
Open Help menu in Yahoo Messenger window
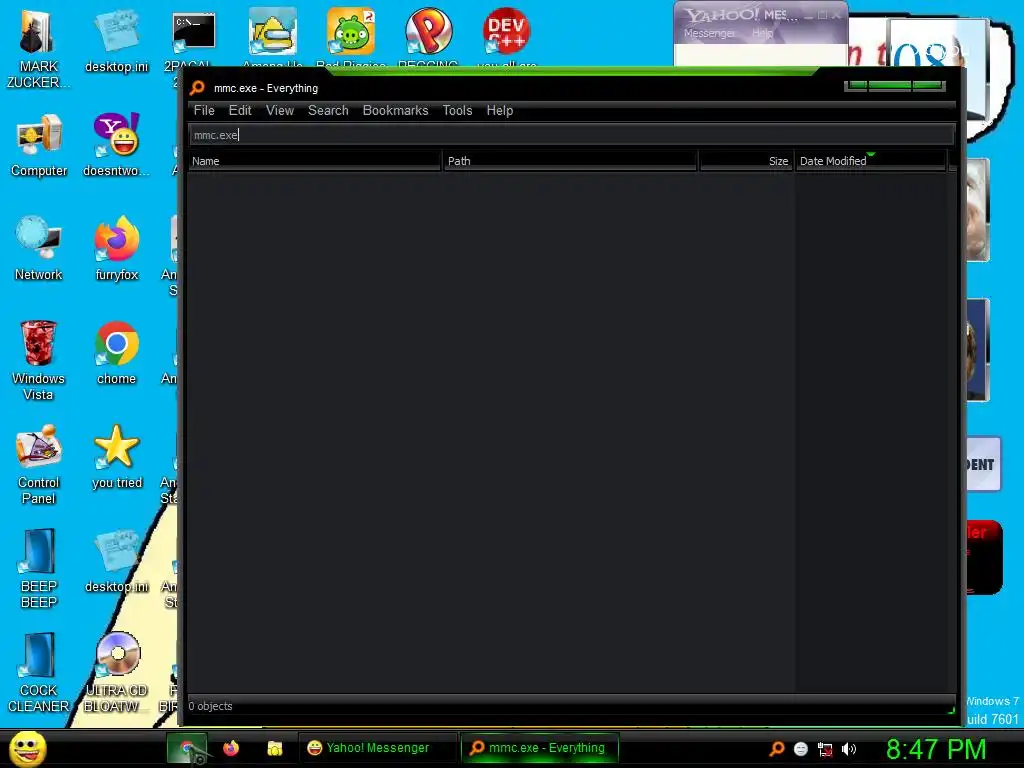tap(762, 33)
